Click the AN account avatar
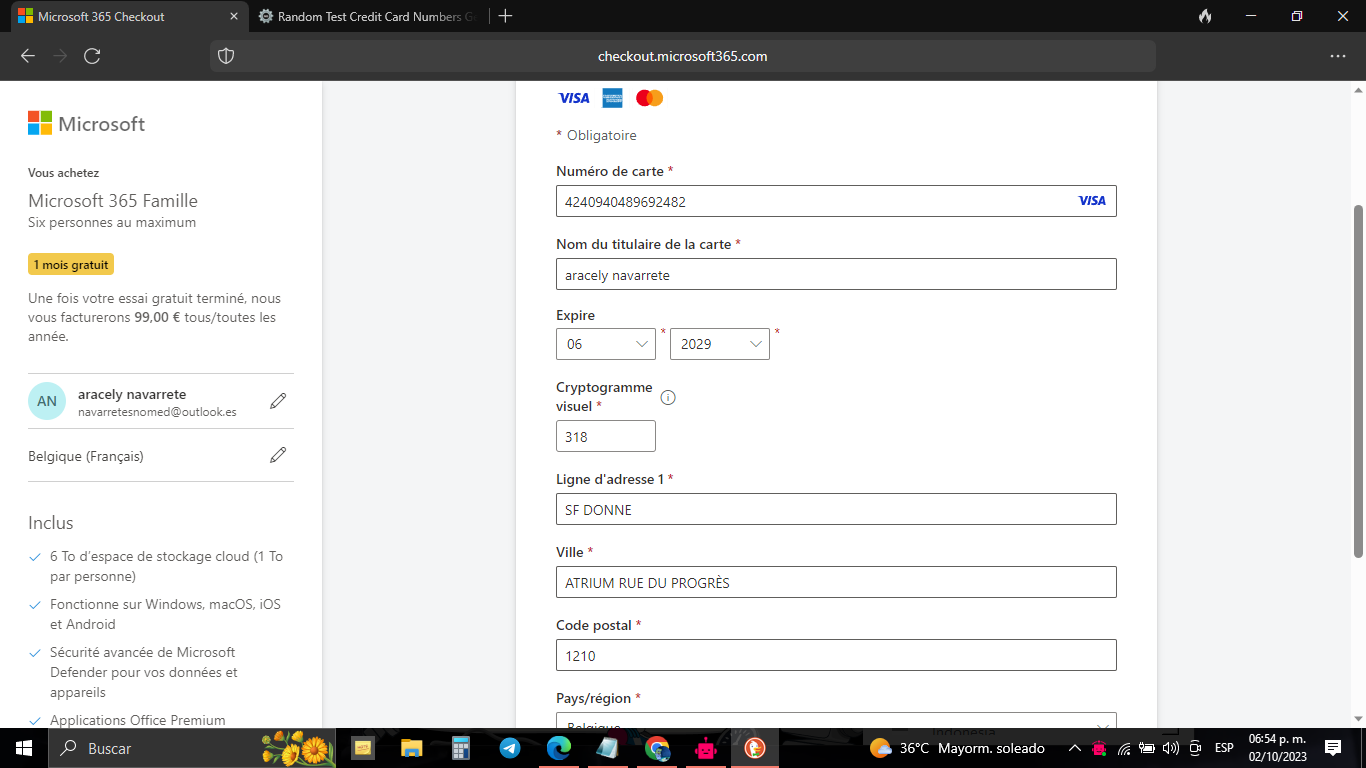Viewport: 1366px width, 768px height. [x=47, y=401]
